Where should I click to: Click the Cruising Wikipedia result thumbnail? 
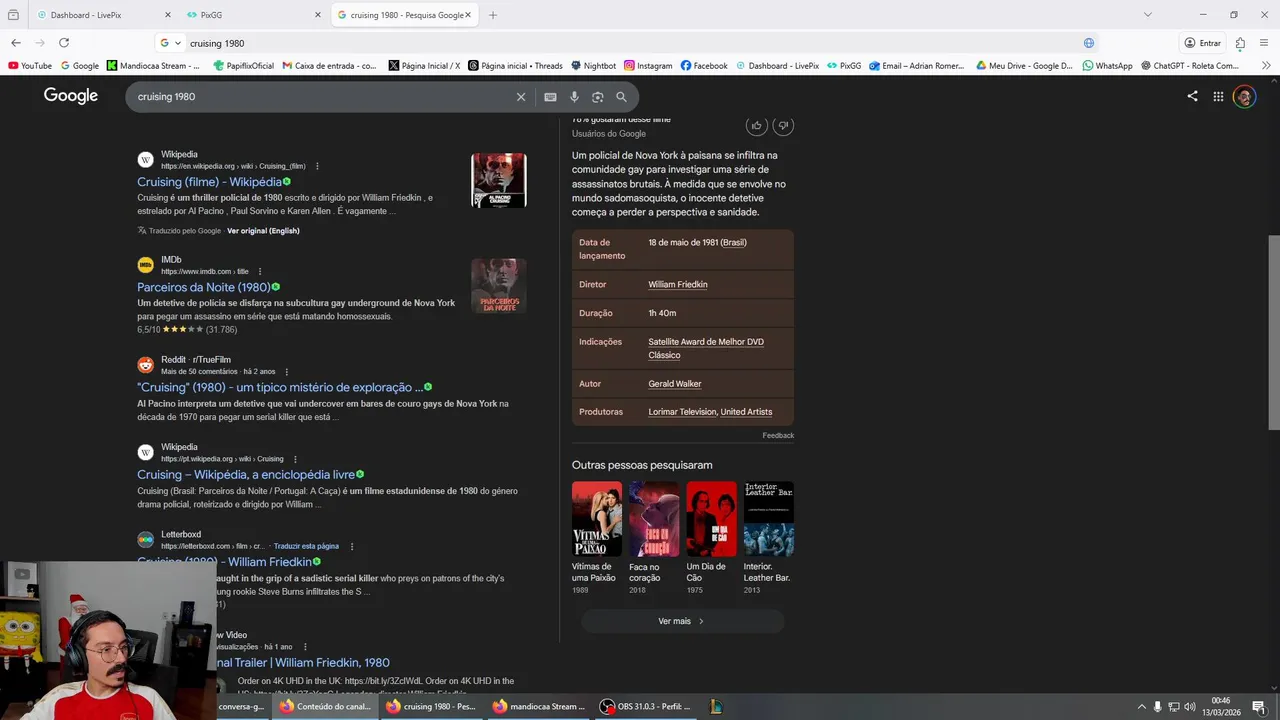499,180
